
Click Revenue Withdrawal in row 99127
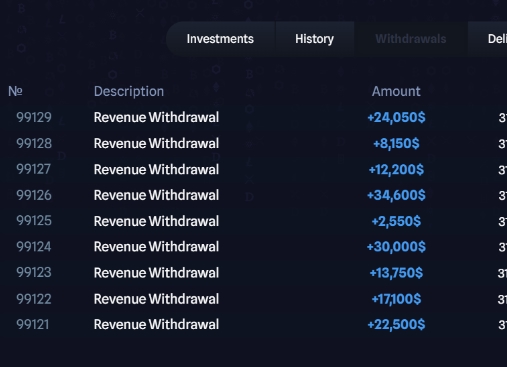pos(156,169)
